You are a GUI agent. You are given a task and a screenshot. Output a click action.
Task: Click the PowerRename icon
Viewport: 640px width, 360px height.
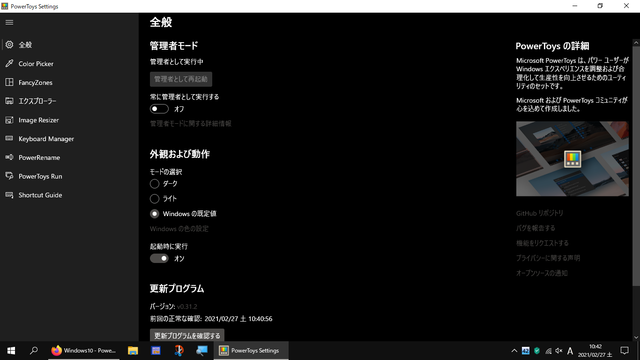pyautogui.click(x=9, y=157)
